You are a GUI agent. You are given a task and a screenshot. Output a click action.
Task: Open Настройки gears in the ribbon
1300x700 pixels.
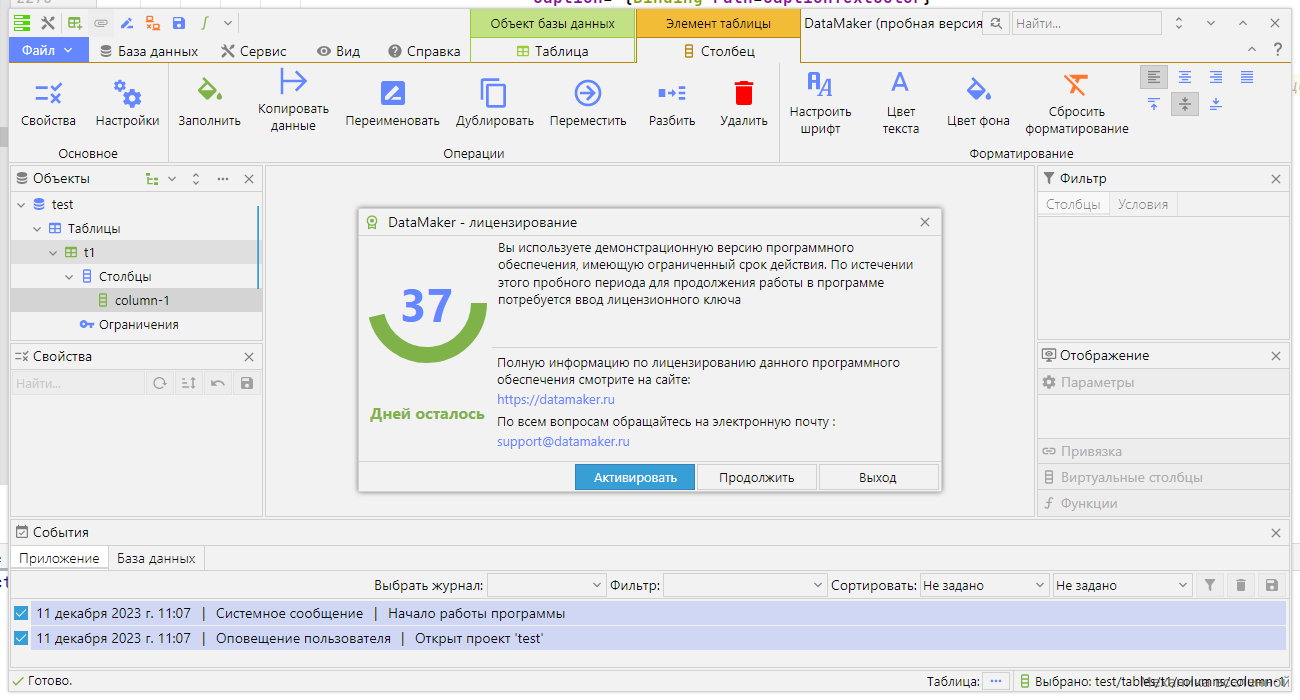click(127, 103)
